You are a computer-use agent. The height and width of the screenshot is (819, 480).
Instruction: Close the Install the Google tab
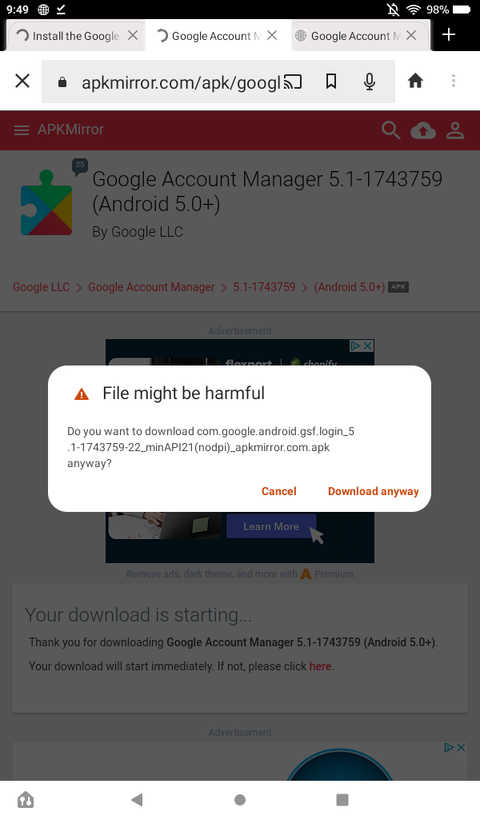click(x=133, y=35)
